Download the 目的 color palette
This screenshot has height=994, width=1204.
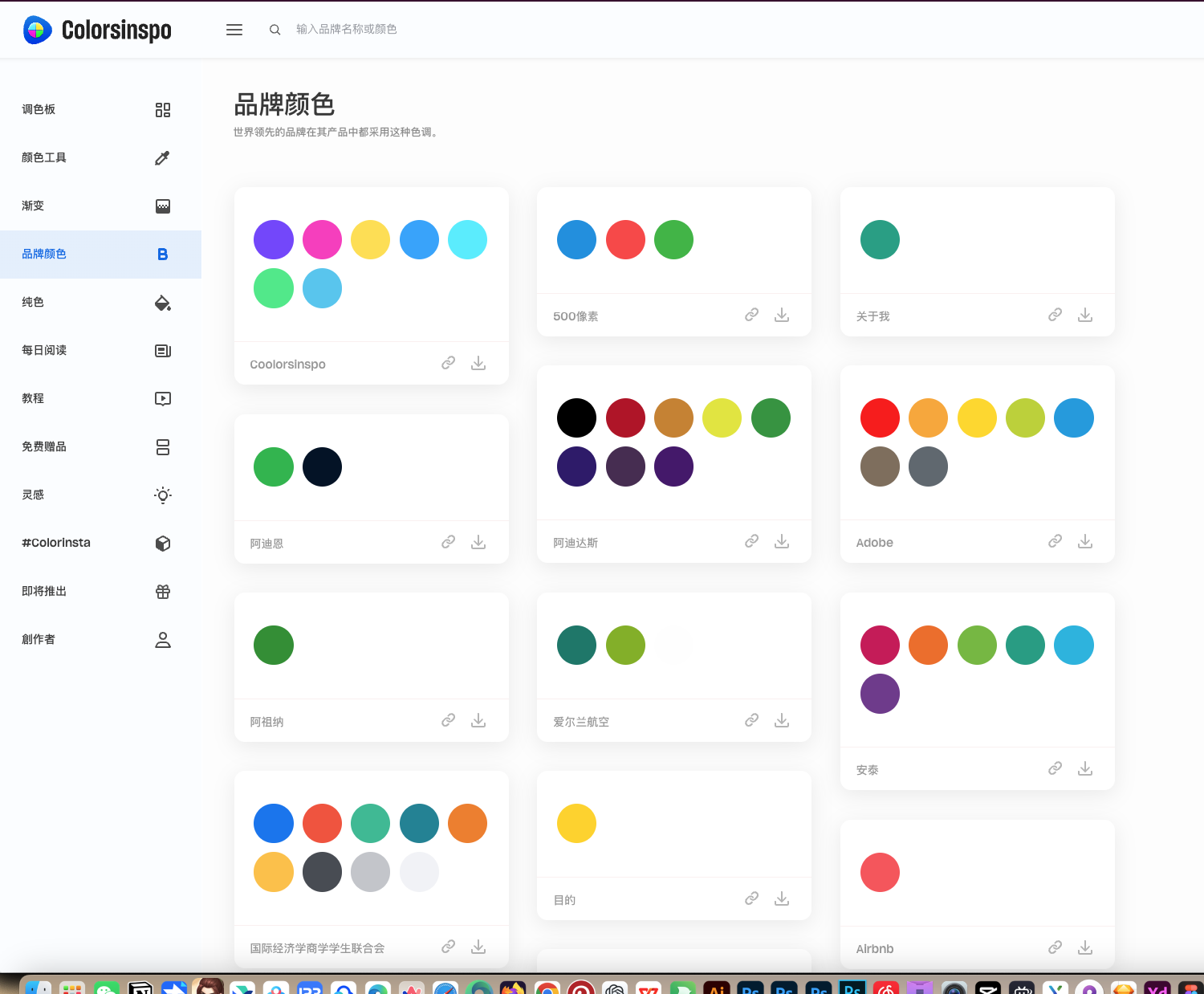782,898
